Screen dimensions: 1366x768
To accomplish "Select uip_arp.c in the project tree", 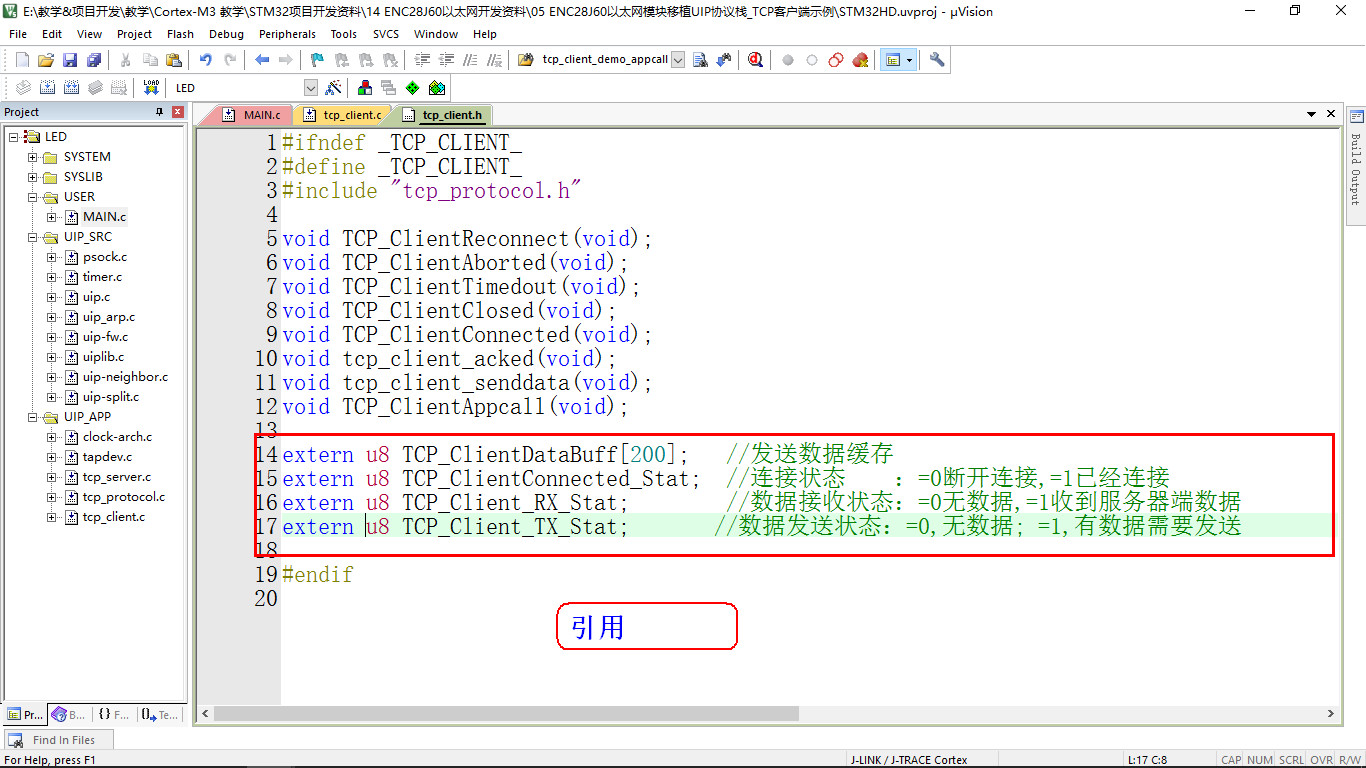I will tap(109, 317).
